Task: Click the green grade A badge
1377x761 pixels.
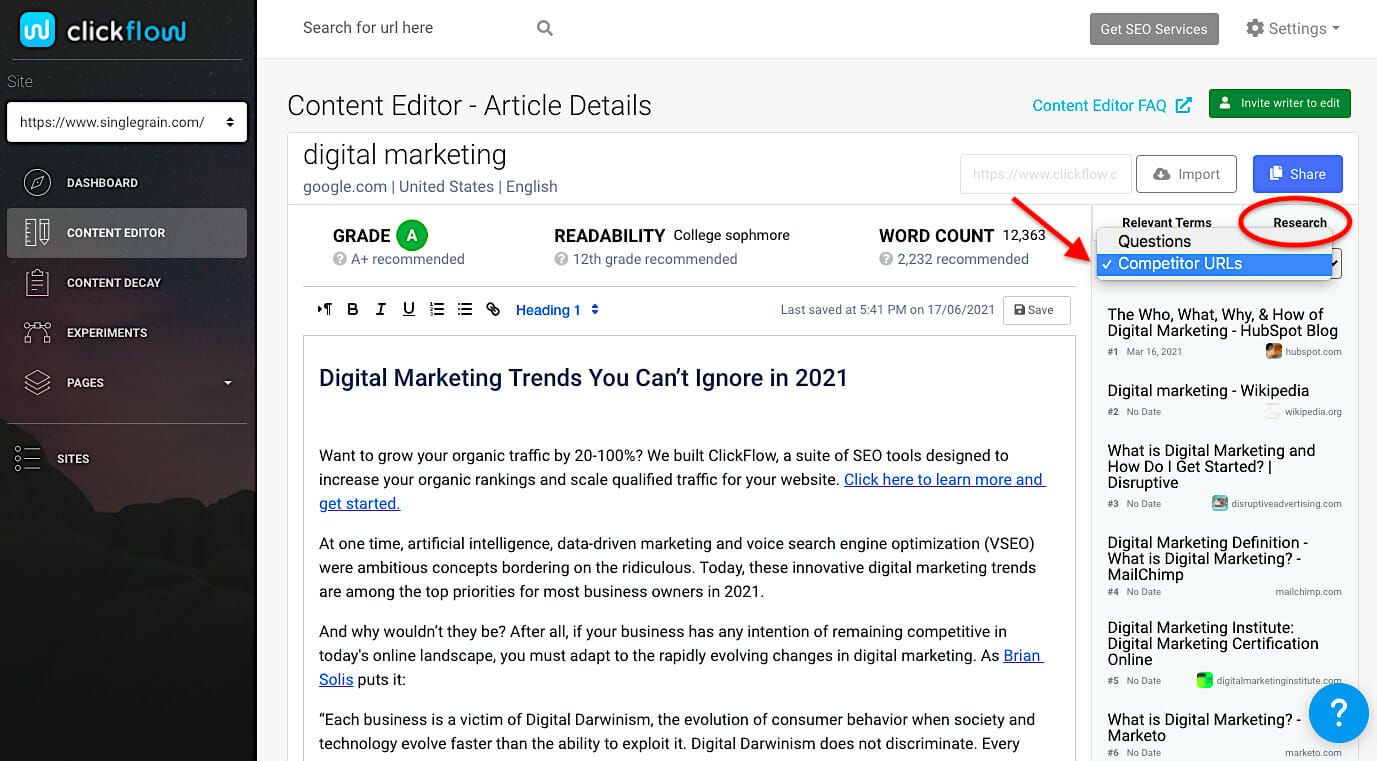Action: (411, 235)
